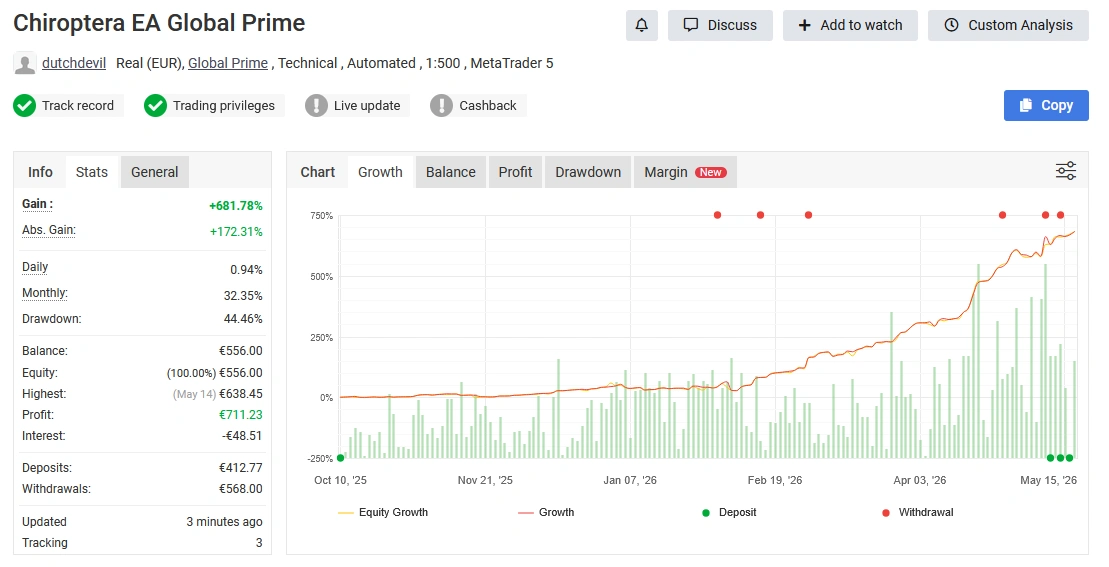Toggle Growth line legend item

pyautogui.click(x=546, y=513)
